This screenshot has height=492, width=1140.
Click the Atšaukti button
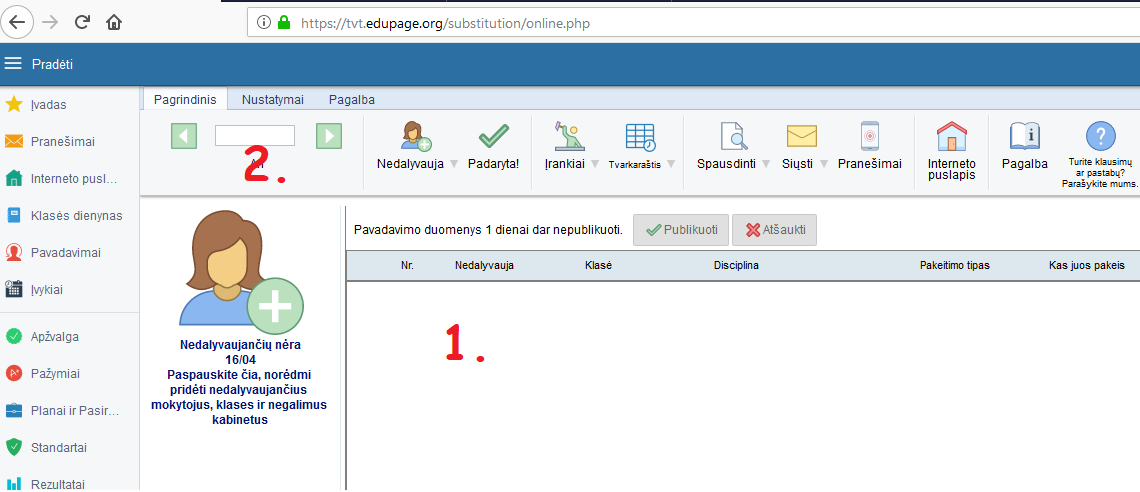[774, 230]
